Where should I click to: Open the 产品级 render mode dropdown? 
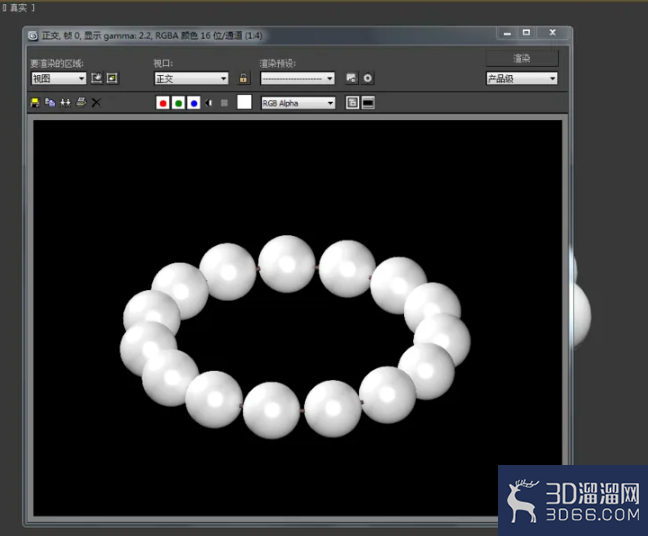tap(522, 79)
